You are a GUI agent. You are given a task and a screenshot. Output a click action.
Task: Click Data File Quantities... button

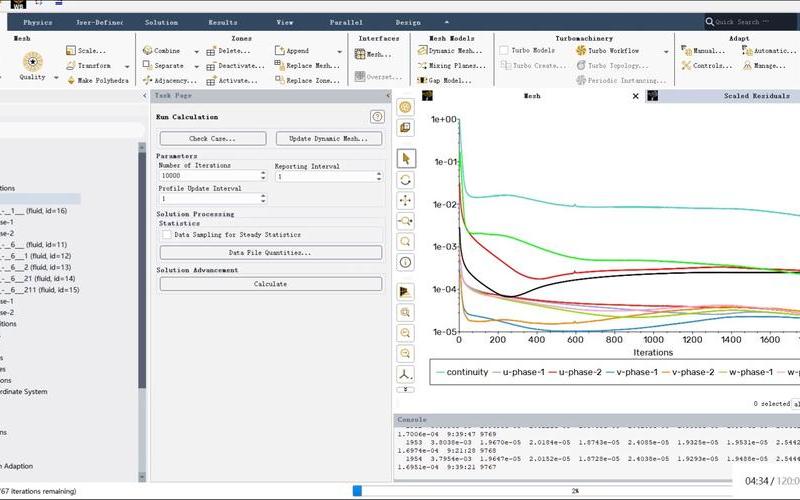(x=270, y=253)
